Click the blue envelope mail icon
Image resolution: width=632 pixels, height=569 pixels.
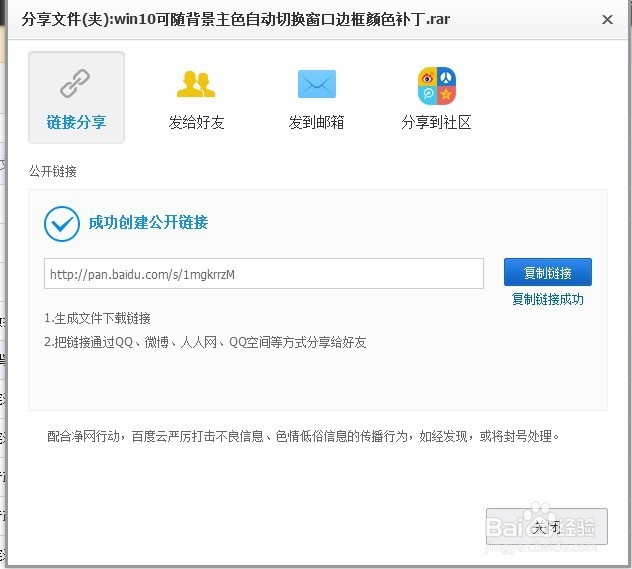click(316, 84)
